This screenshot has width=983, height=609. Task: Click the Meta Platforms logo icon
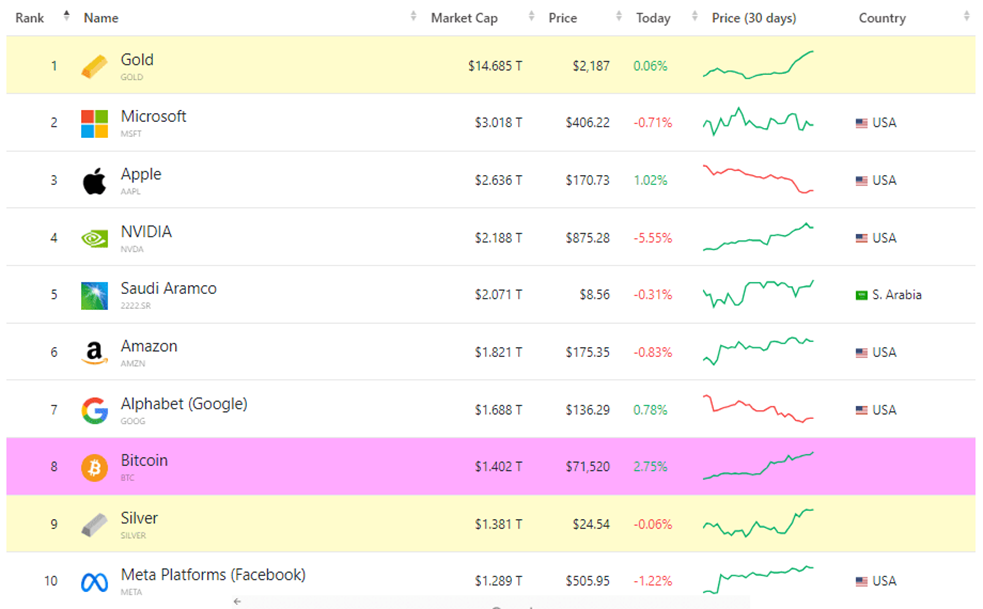[94, 583]
